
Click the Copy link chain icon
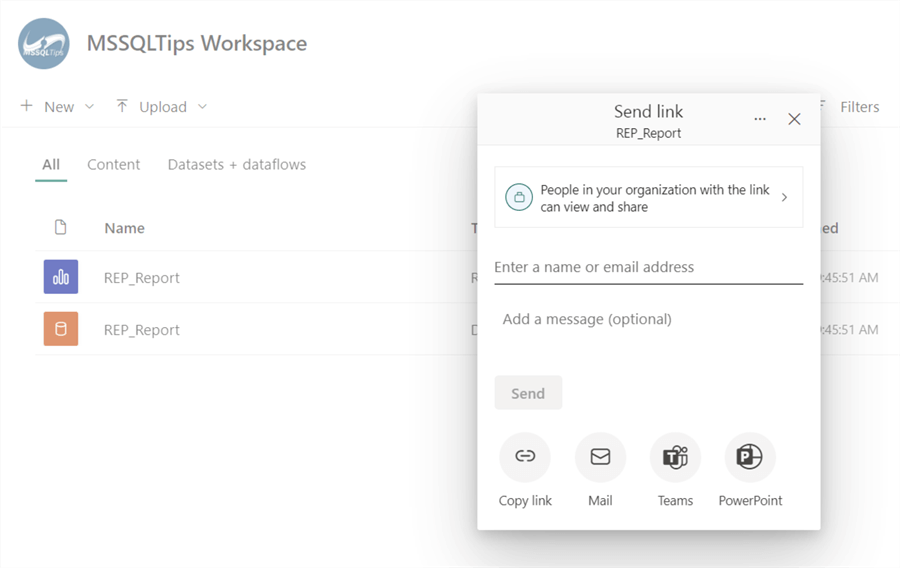coord(525,457)
